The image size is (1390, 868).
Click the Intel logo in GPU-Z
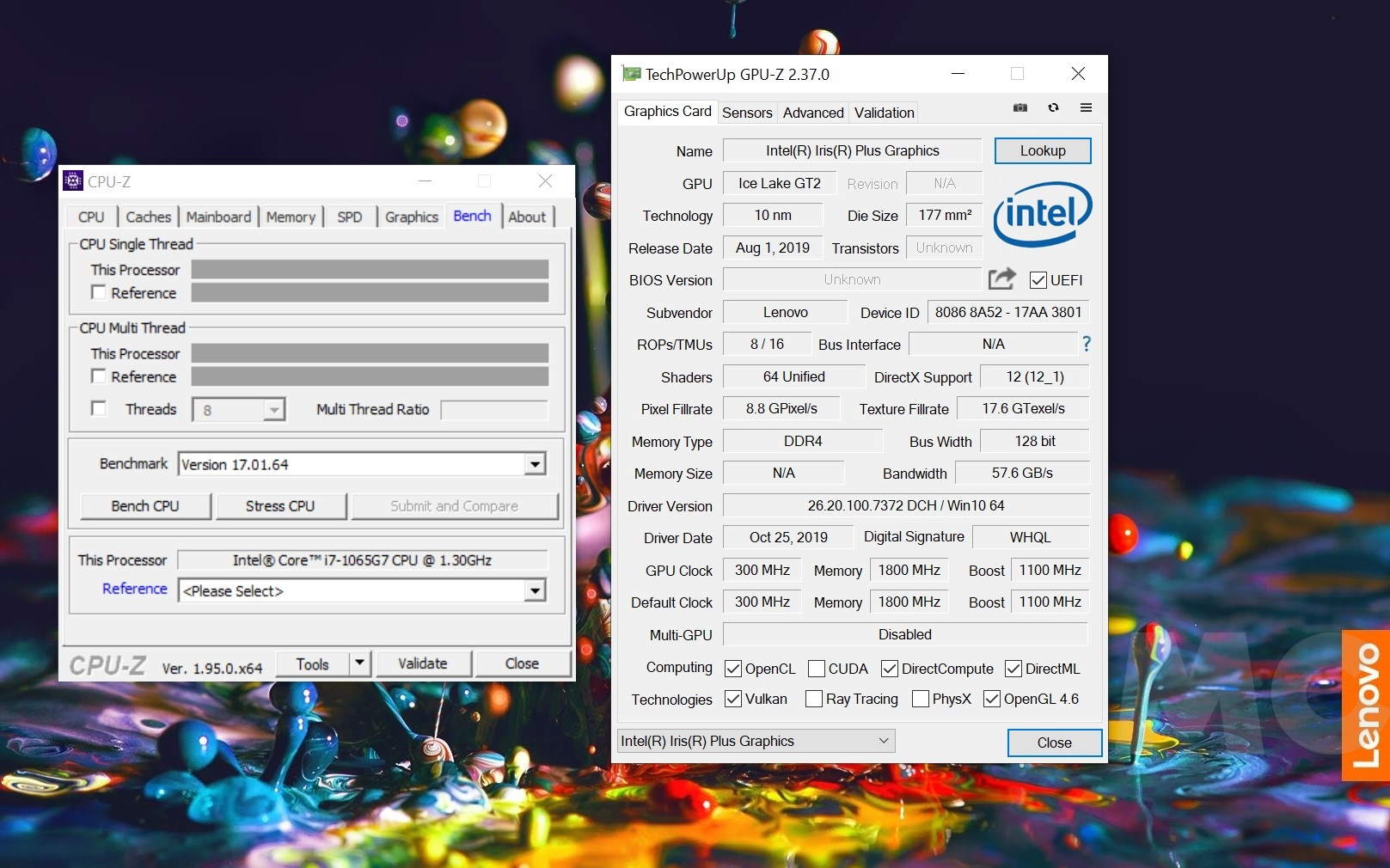click(x=1042, y=213)
